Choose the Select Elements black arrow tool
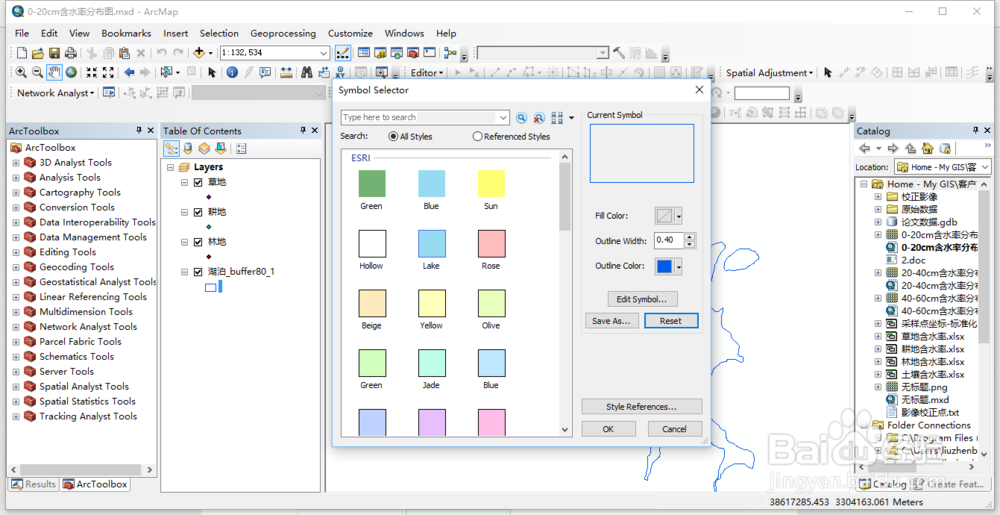This screenshot has height=515, width=1000. [212, 72]
